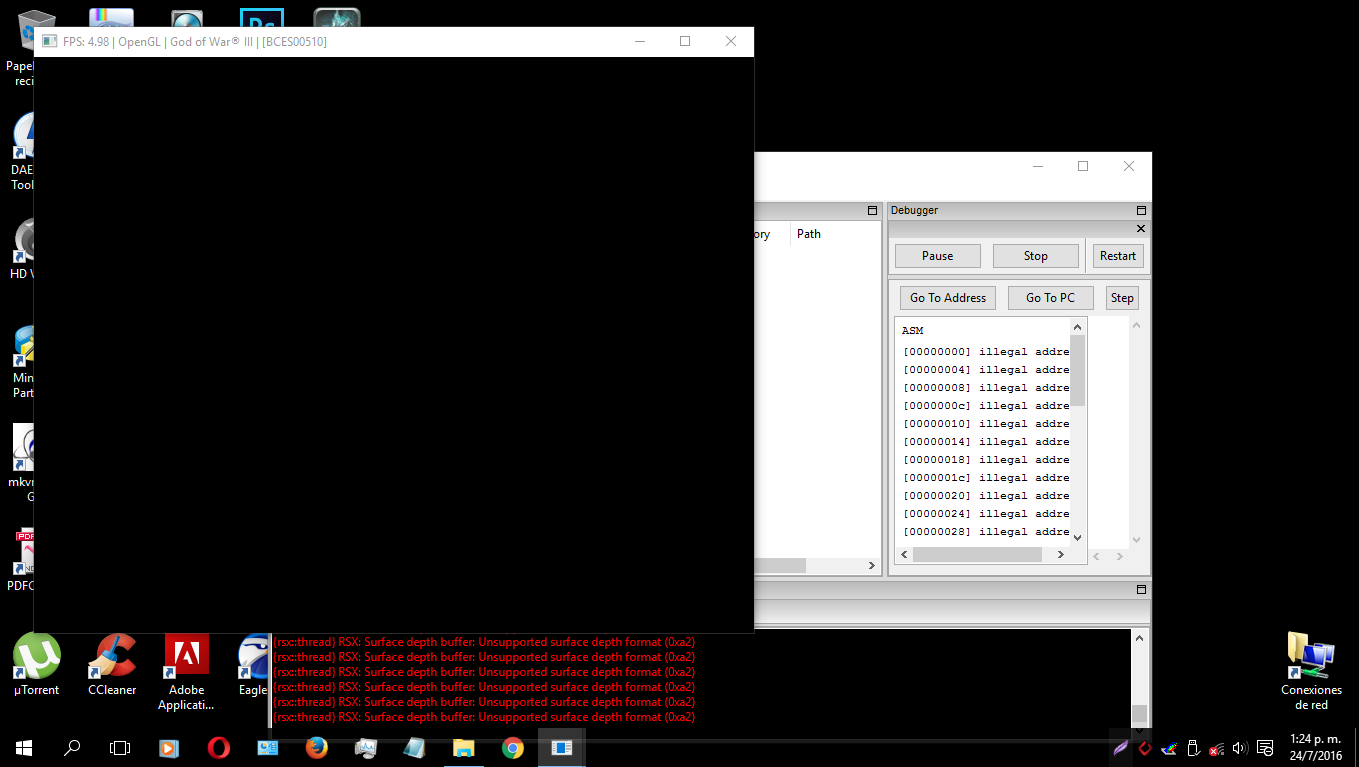
Task: Launch Opera browser from the taskbar
Action: point(218,748)
